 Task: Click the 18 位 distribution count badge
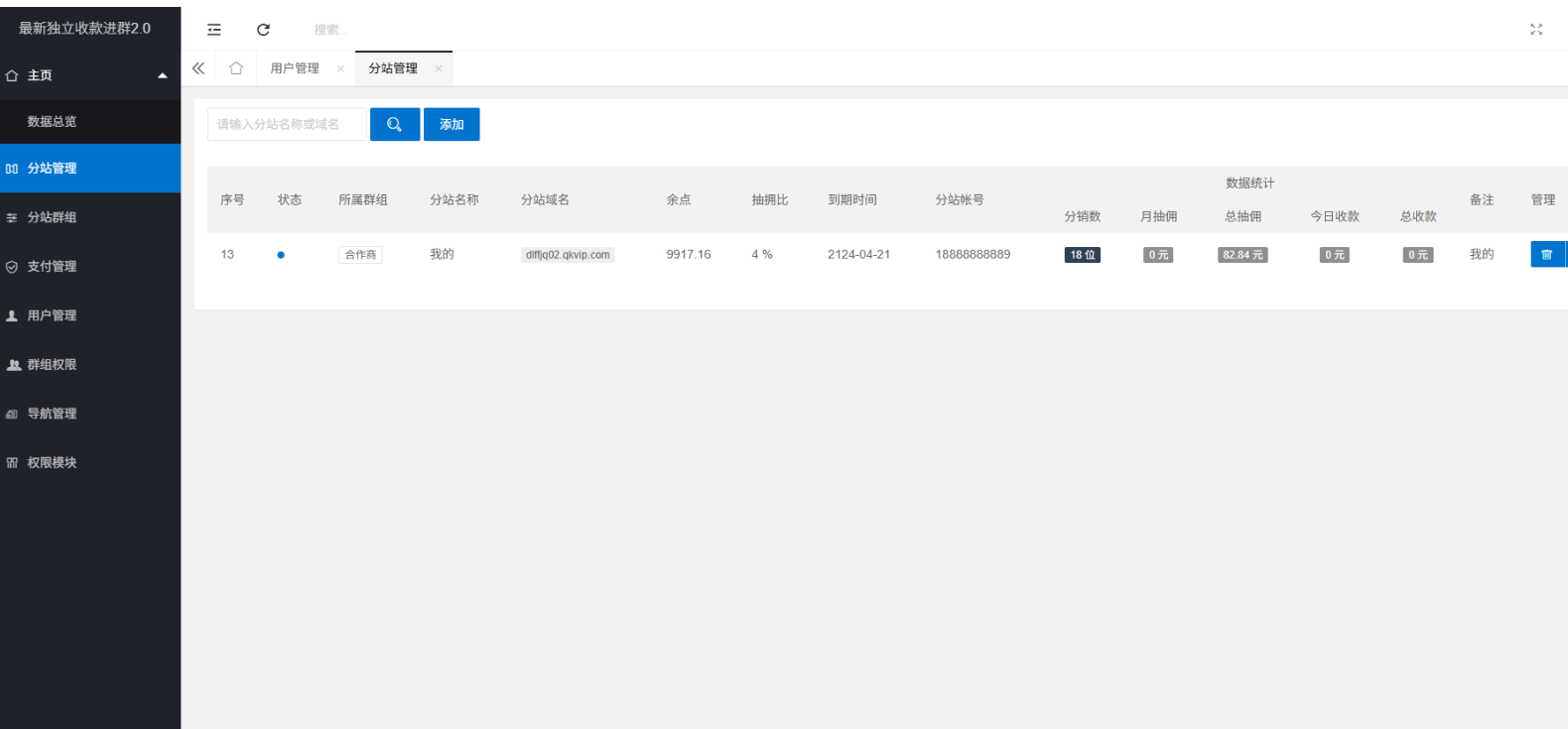click(x=1082, y=255)
